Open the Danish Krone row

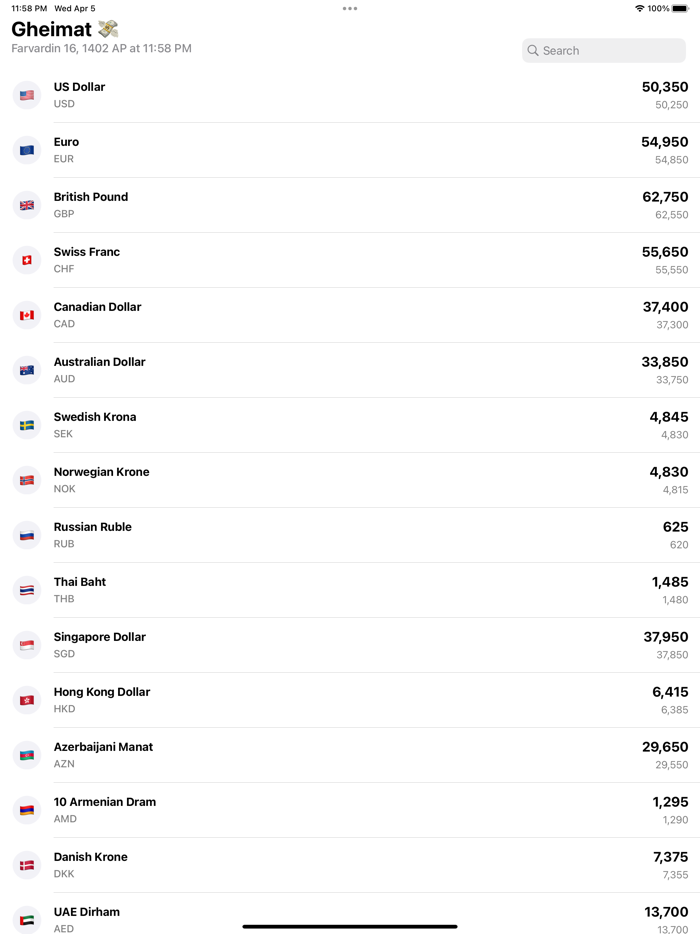pyautogui.click(x=350, y=865)
